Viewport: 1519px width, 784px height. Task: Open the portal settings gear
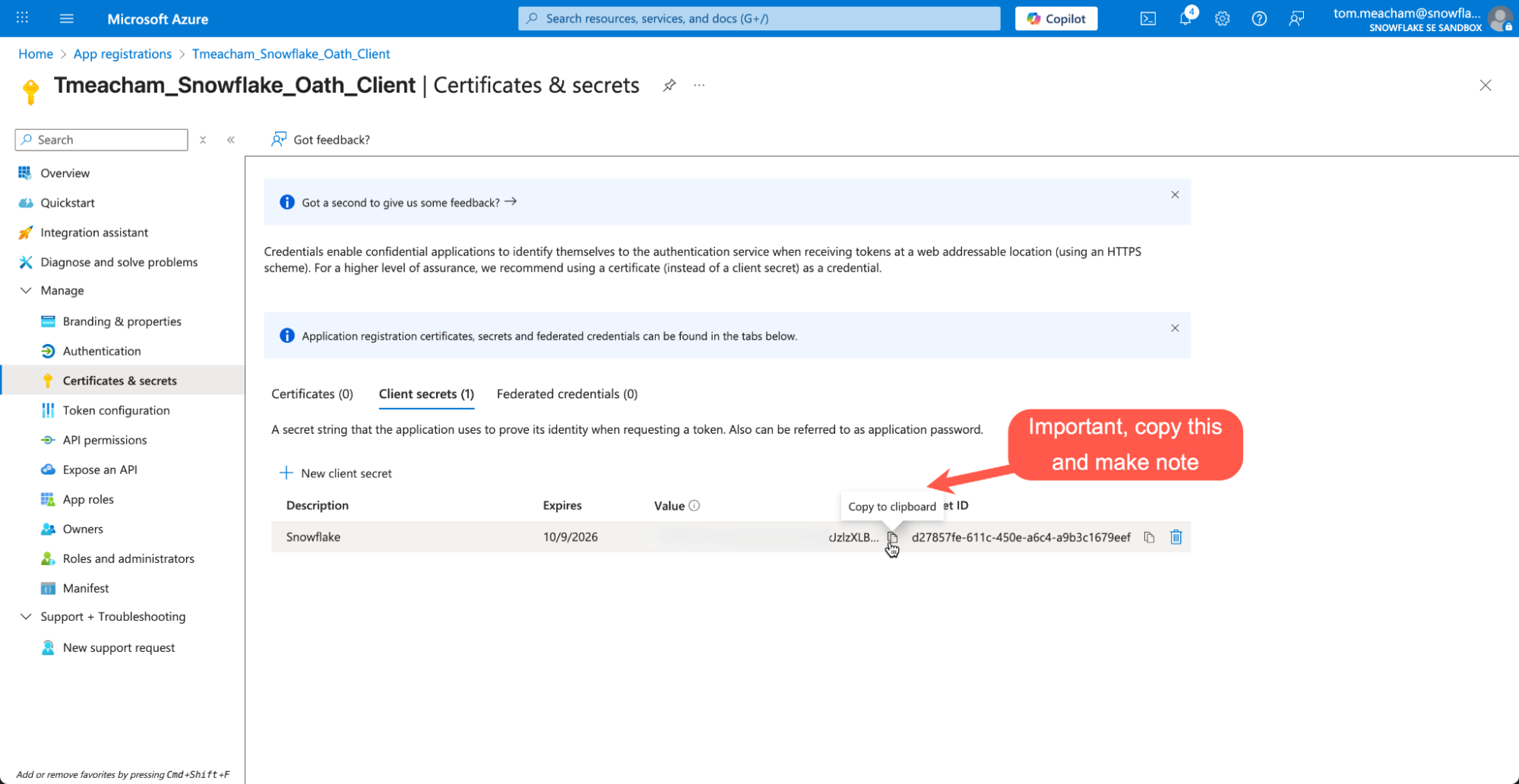pos(1222,19)
